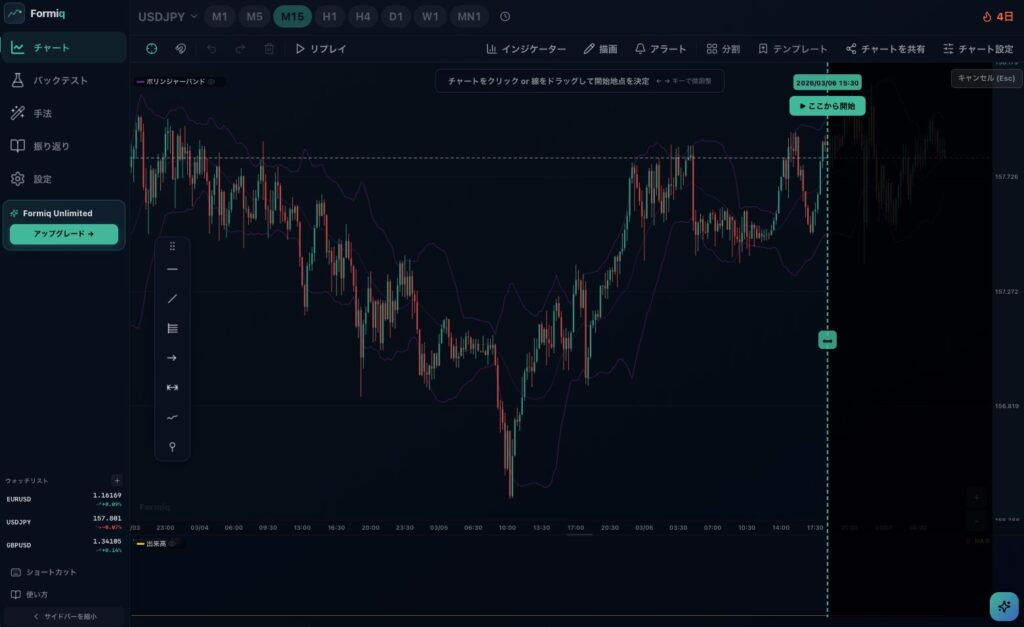Select the price range measure tool
The width and height of the screenshot is (1024, 627).
click(172, 387)
